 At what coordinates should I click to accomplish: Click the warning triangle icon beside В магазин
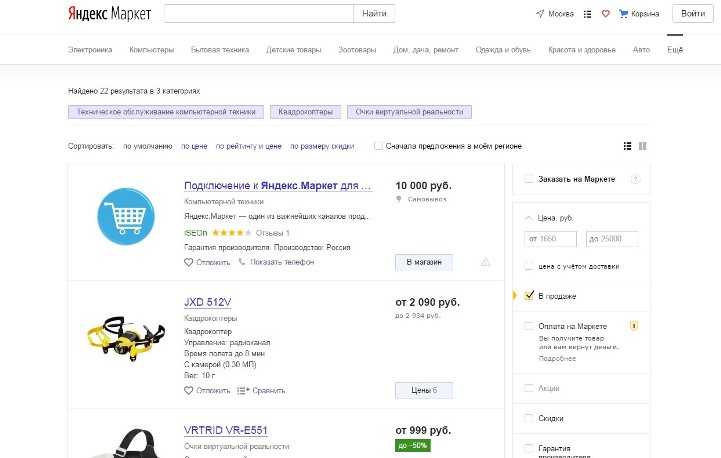[485, 262]
